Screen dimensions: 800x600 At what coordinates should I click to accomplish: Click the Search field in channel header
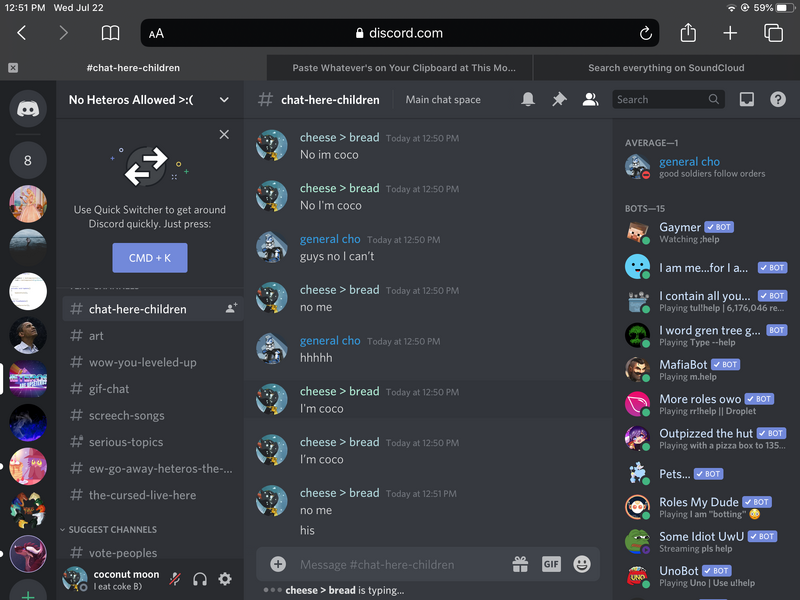click(x=660, y=100)
